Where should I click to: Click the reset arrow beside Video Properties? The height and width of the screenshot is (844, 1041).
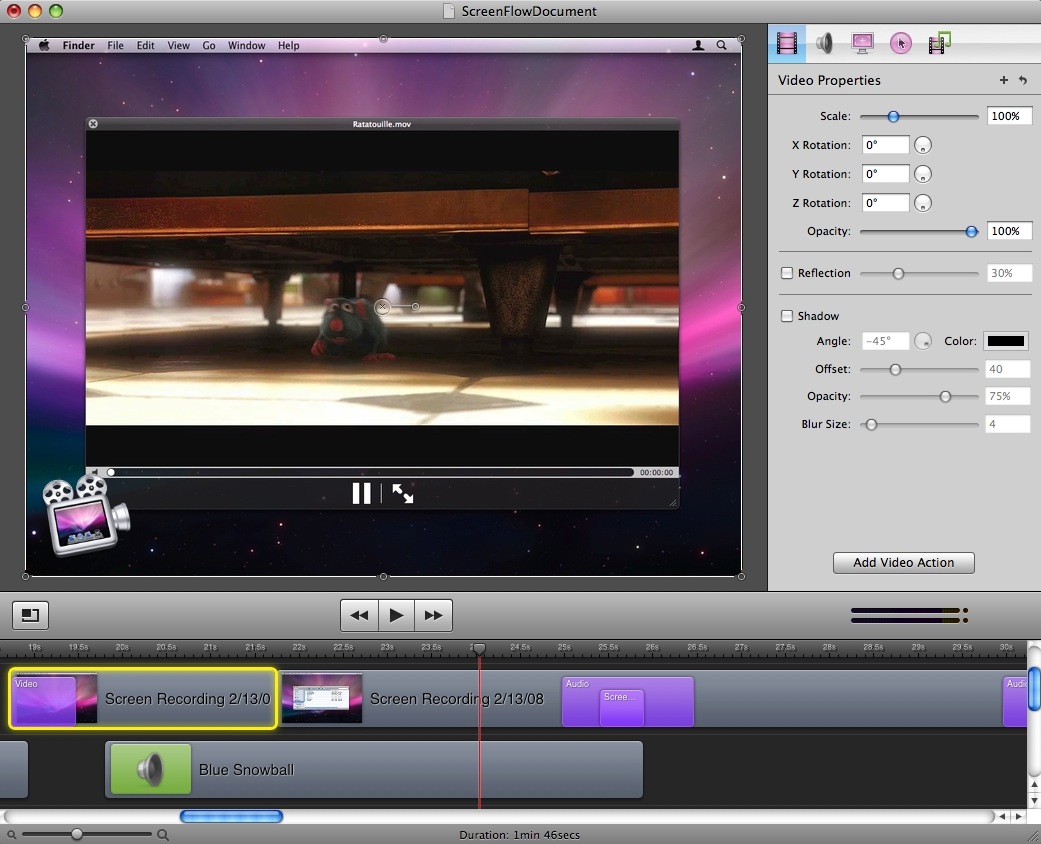tap(1023, 80)
